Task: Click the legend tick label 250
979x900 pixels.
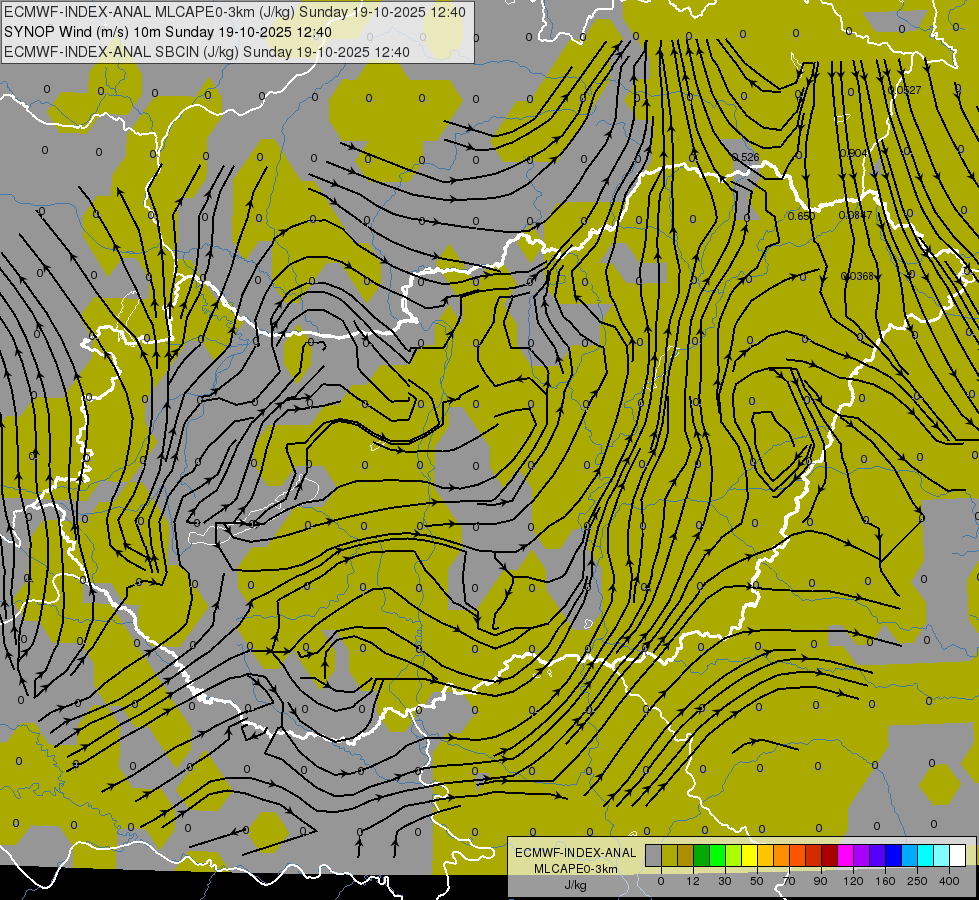Action: 917,881
